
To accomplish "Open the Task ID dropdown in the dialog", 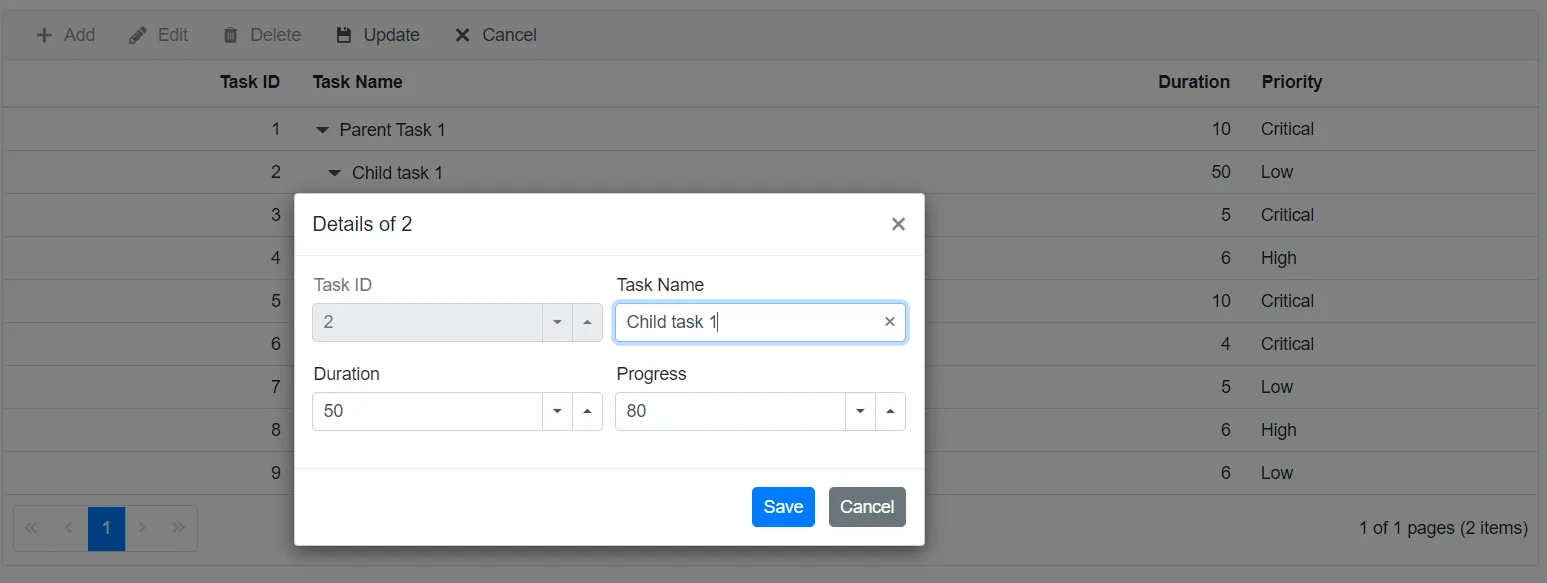I will pyautogui.click(x=558, y=322).
